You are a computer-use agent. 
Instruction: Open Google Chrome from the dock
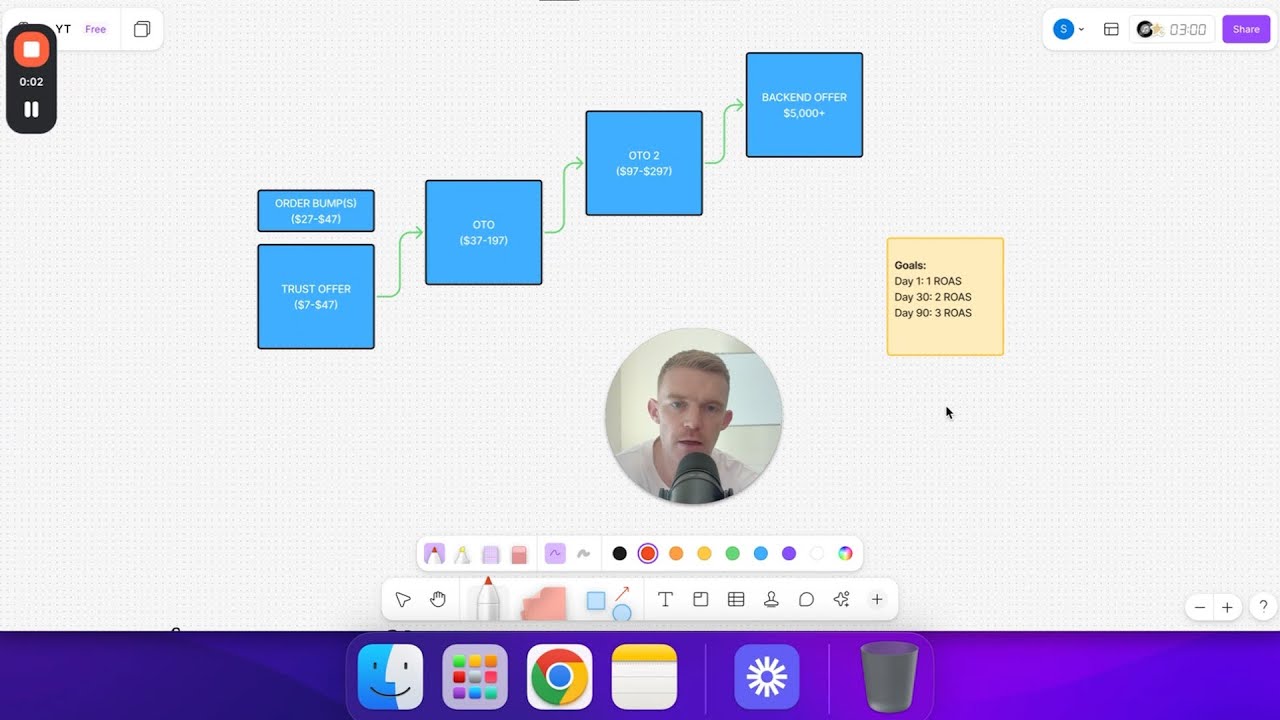click(559, 677)
